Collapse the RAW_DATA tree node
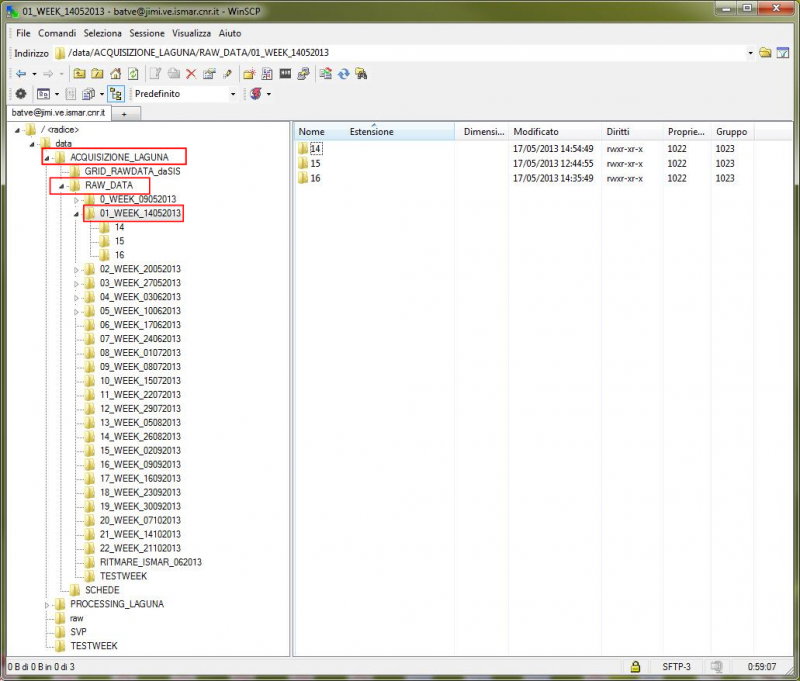This screenshot has height=681, width=800. pyautogui.click(x=62, y=186)
